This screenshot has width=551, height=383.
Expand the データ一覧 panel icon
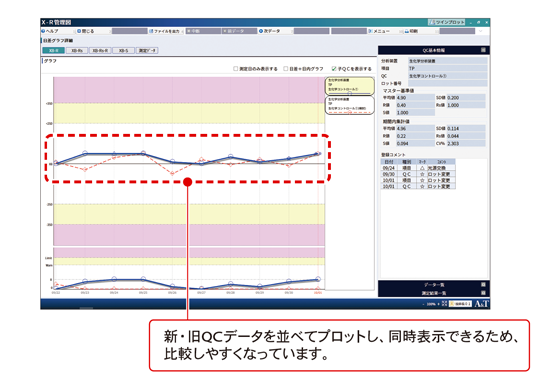[x=484, y=285]
